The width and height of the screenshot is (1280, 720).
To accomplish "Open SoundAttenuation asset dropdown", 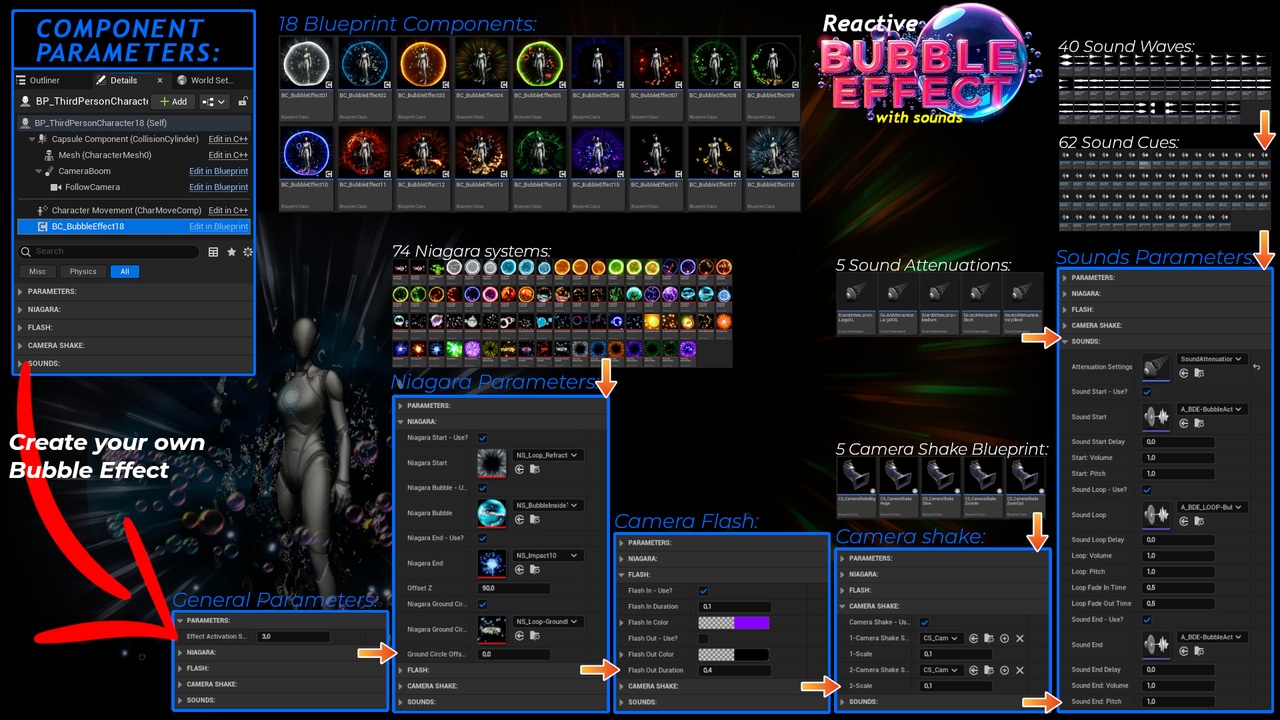I will [x=1212, y=359].
